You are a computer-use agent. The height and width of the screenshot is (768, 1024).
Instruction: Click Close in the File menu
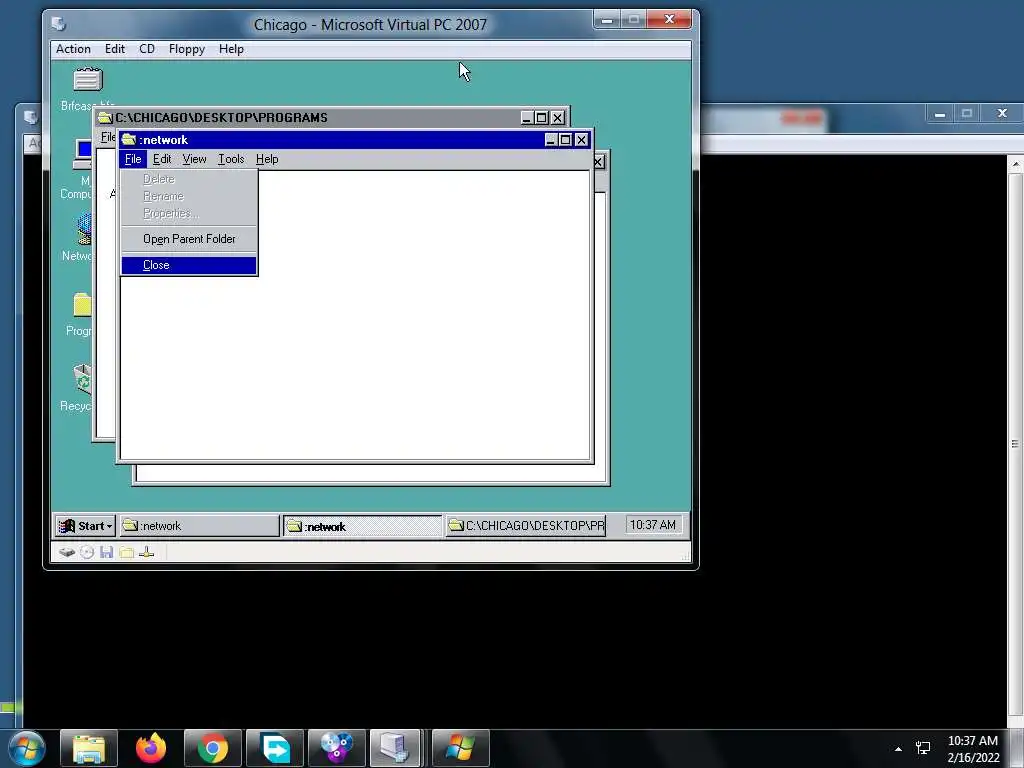189,265
